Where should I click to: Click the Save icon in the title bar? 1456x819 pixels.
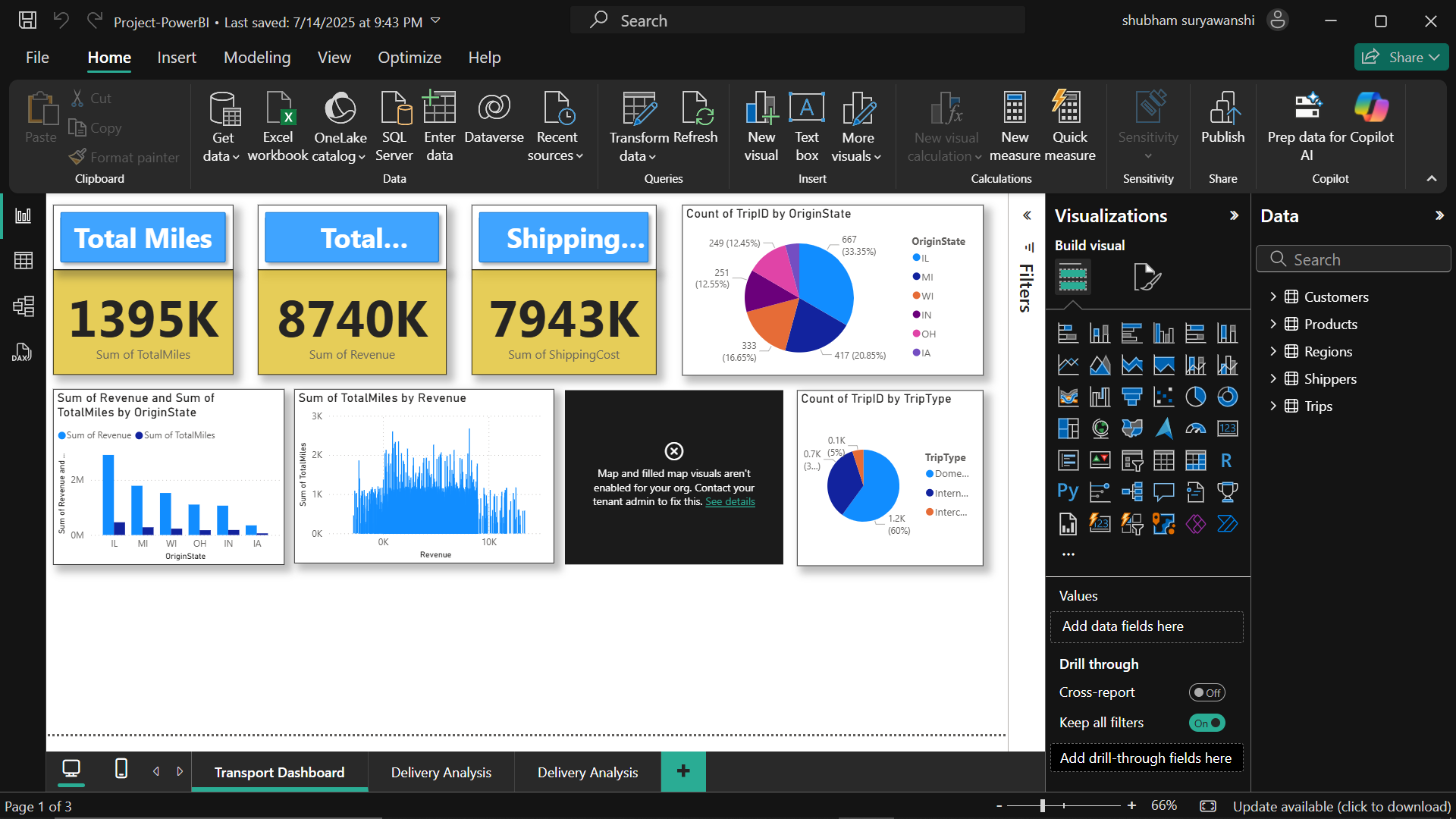pos(27,20)
